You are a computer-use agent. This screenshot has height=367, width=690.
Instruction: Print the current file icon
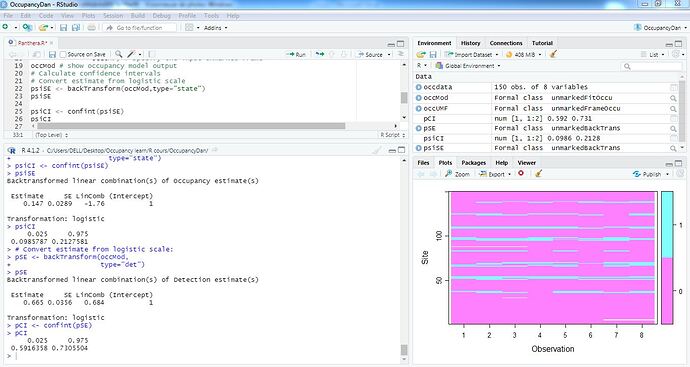point(91,27)
